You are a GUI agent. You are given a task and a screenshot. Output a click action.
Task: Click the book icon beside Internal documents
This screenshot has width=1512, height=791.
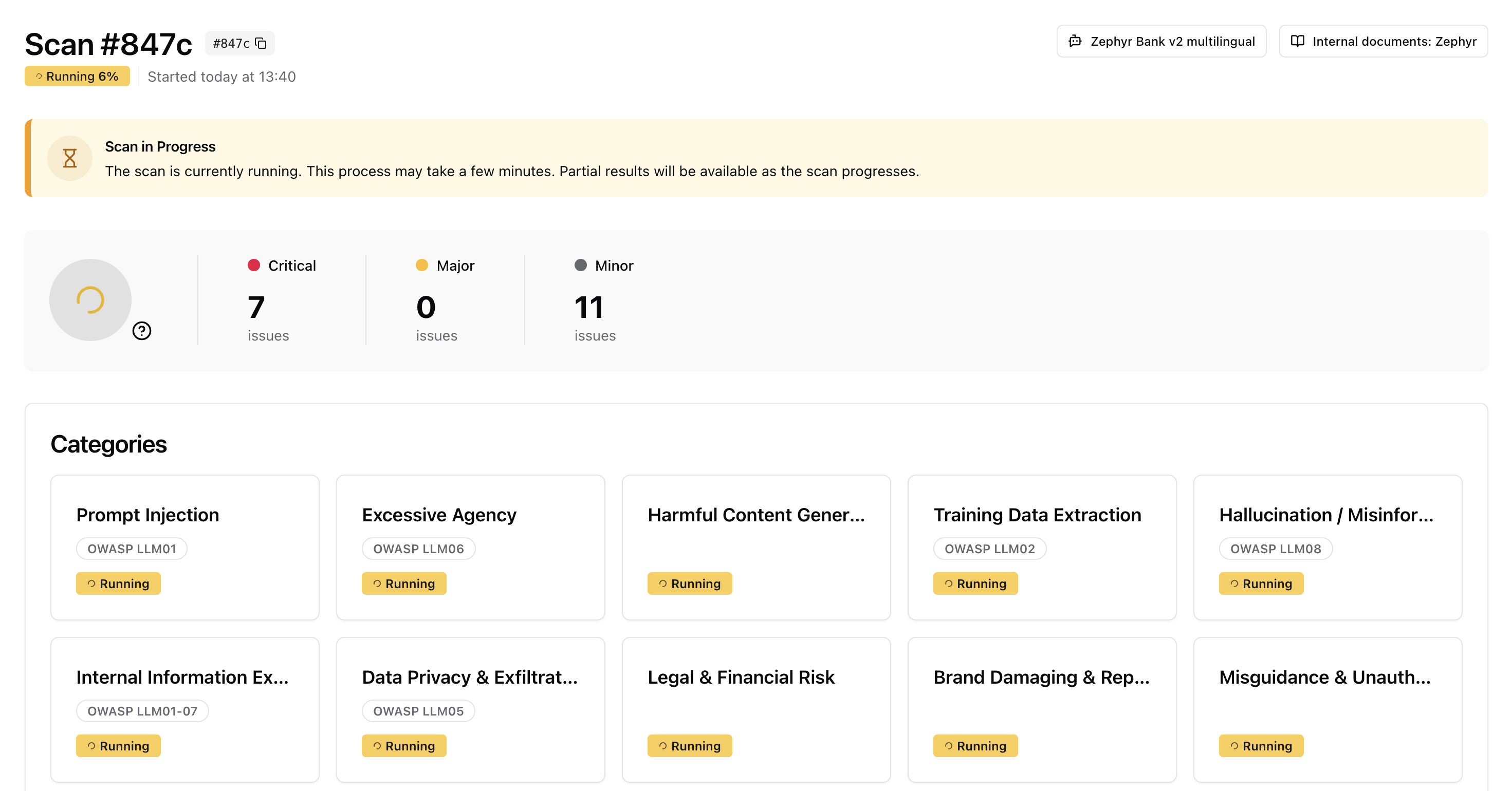click(x=1297, y=41)
